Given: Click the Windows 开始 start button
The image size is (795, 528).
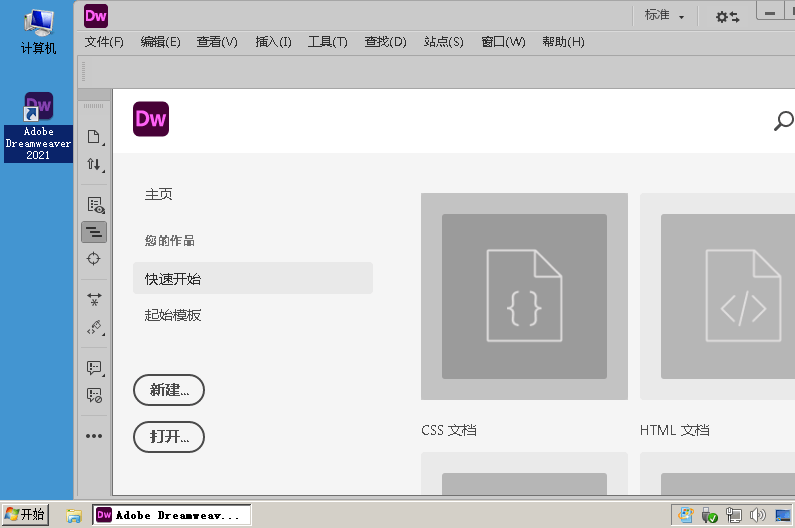Looking at the screenshot, I should (x=26, y=514).
